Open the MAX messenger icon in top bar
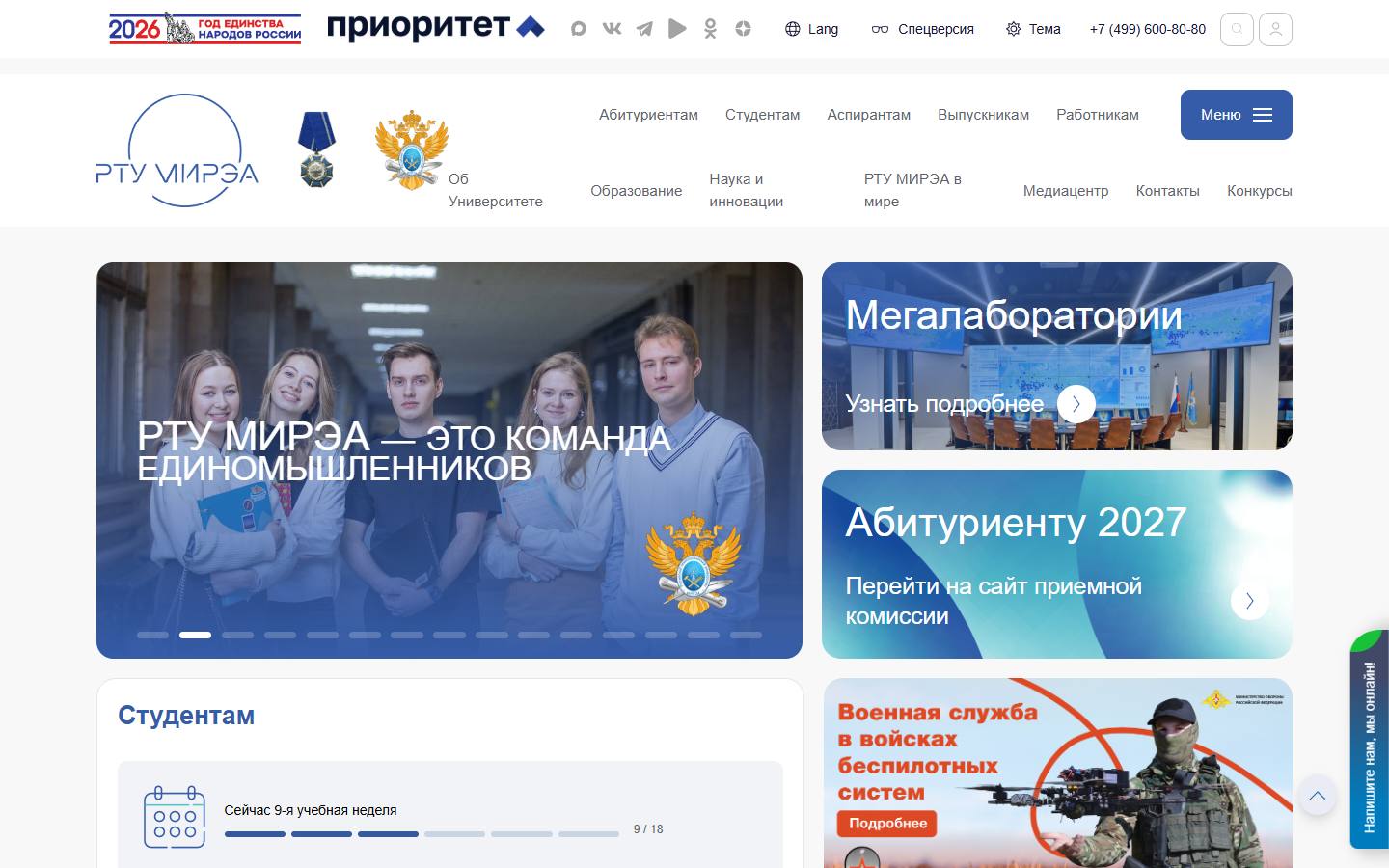The width and height of the screenshot is (1389, 868). click(578, 29)
